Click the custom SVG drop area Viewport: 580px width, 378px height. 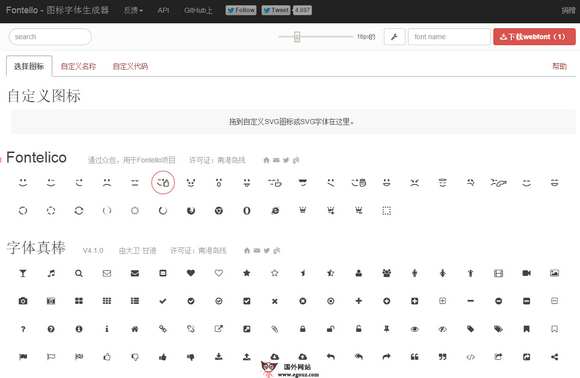coord(293,121)
